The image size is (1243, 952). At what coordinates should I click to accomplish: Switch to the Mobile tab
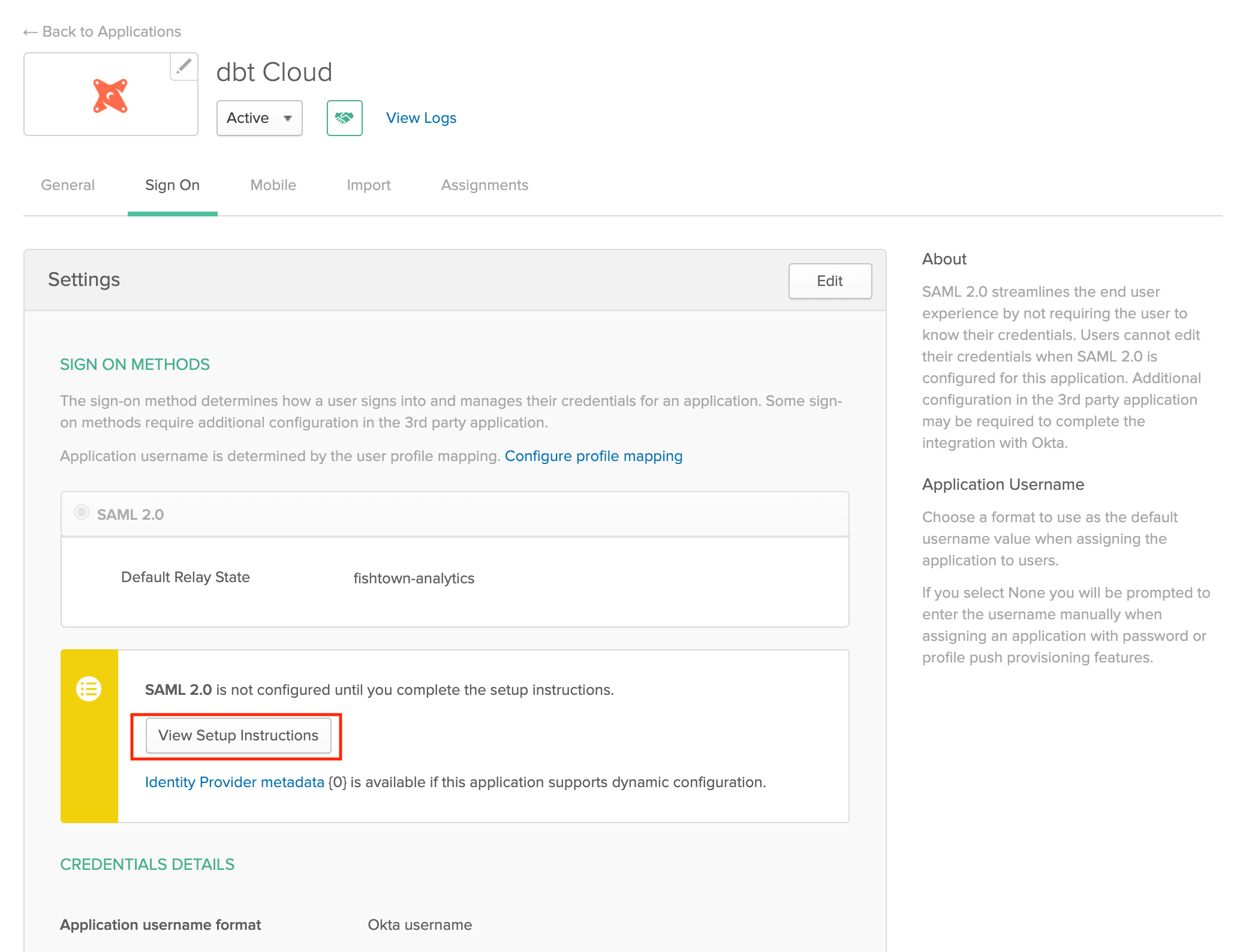273,185
